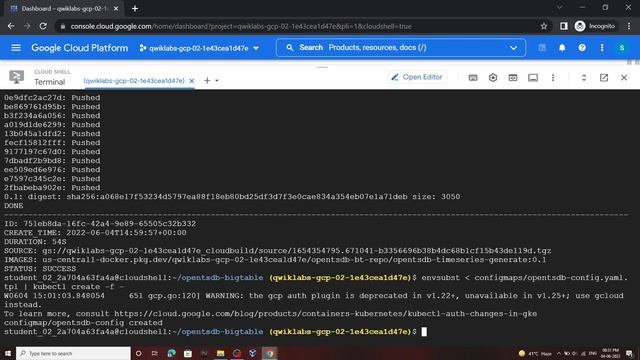
Task: Click the session information monitor icon
Action: (x=533, y=78)
